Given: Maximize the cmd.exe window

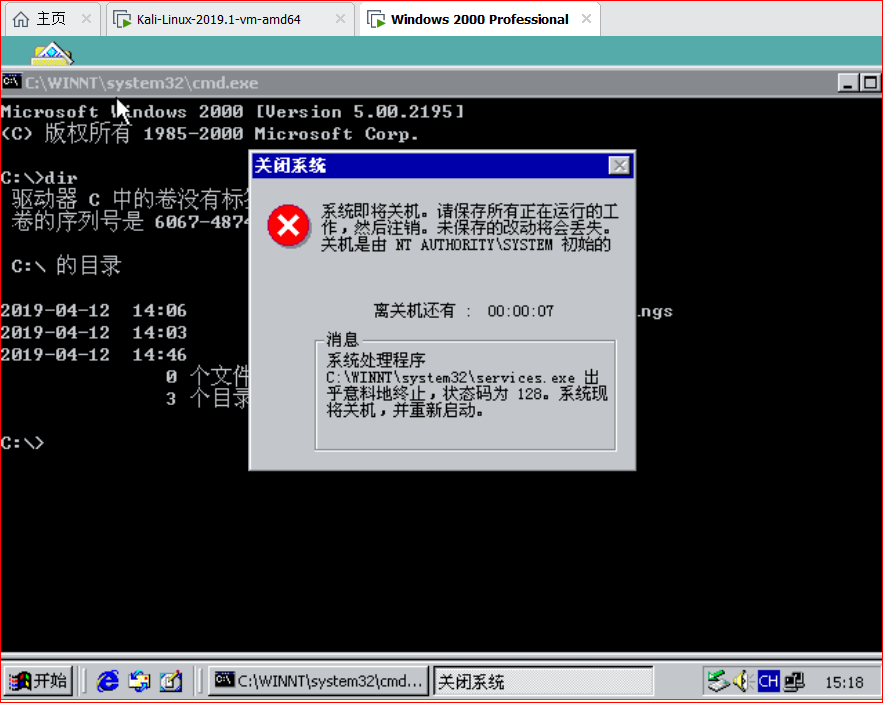Looking at the screenshot, I should tap(869, 83).
